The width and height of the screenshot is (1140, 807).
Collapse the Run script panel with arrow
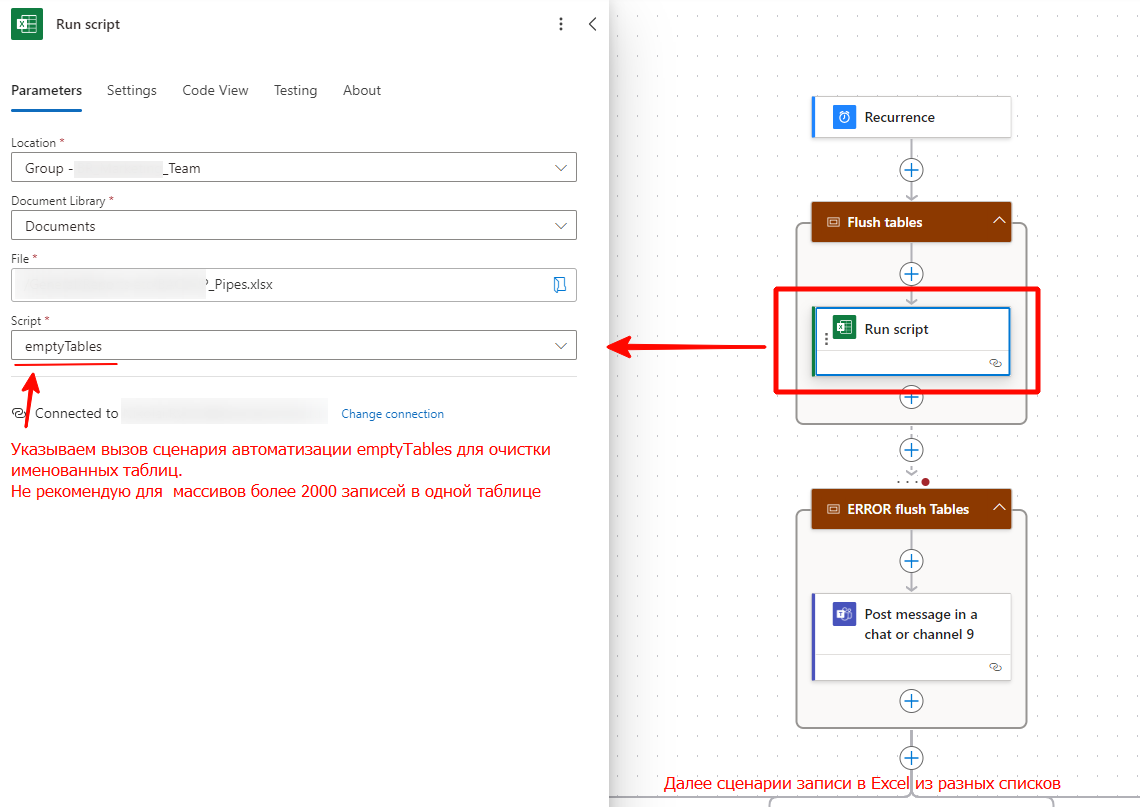click(x=592, y=24)
